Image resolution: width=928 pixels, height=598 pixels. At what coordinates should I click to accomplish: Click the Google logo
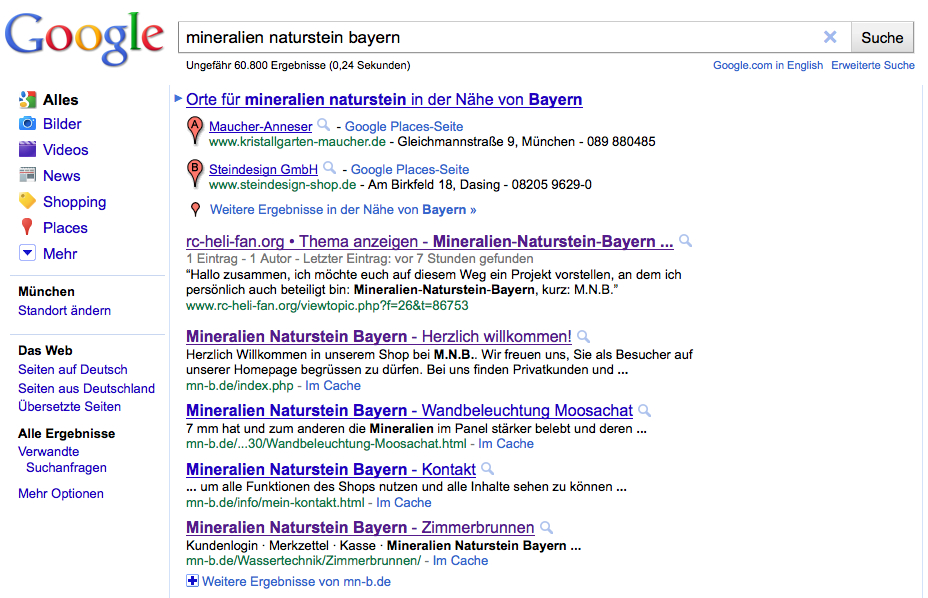coord(84,37)
